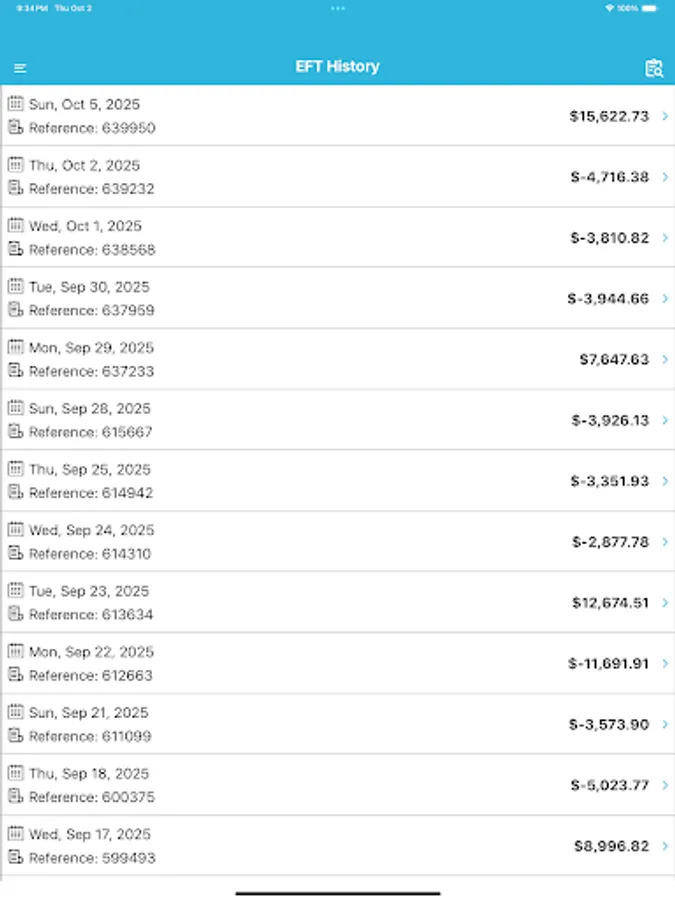The width and height of the screenshot is (675, 900).
Task: Click the calendar icon beside Wed, Oct 1, 2025
Action: [x=15, y=225]
